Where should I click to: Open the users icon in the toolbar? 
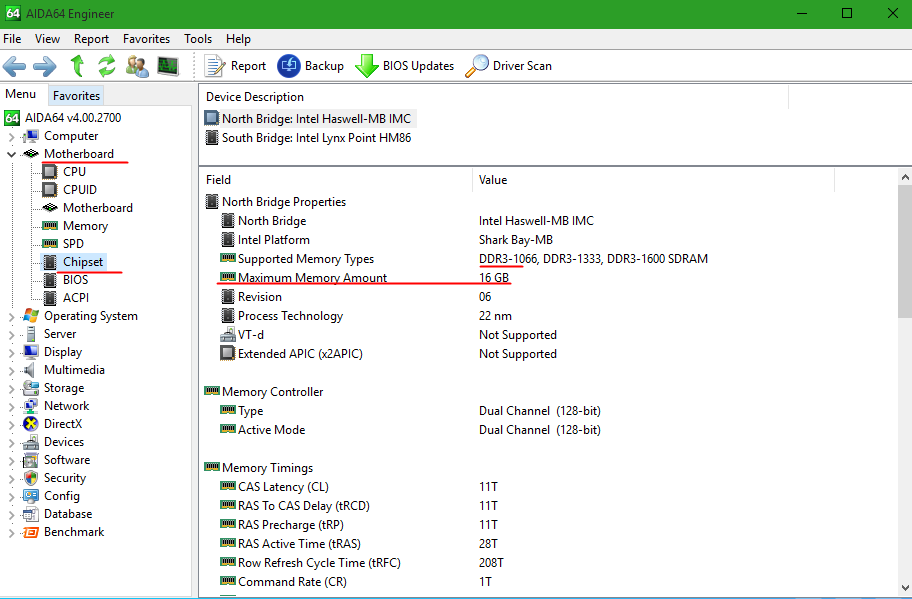point(137,66)
